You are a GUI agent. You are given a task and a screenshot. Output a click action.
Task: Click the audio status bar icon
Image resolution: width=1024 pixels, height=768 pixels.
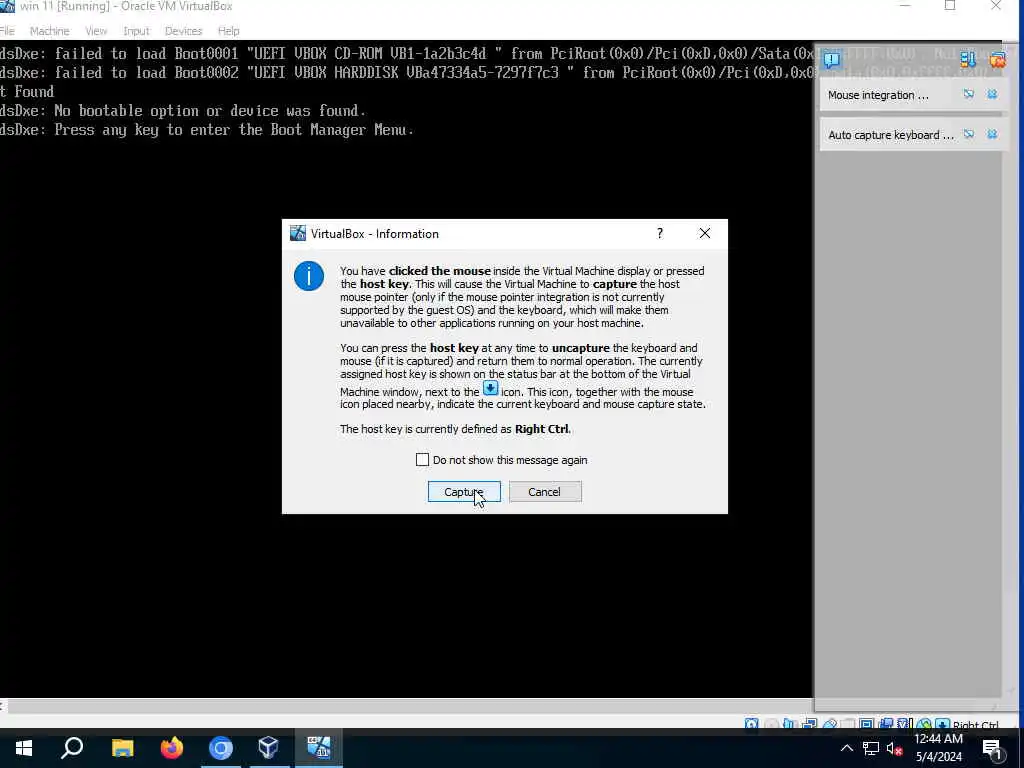tap(789, 724)
